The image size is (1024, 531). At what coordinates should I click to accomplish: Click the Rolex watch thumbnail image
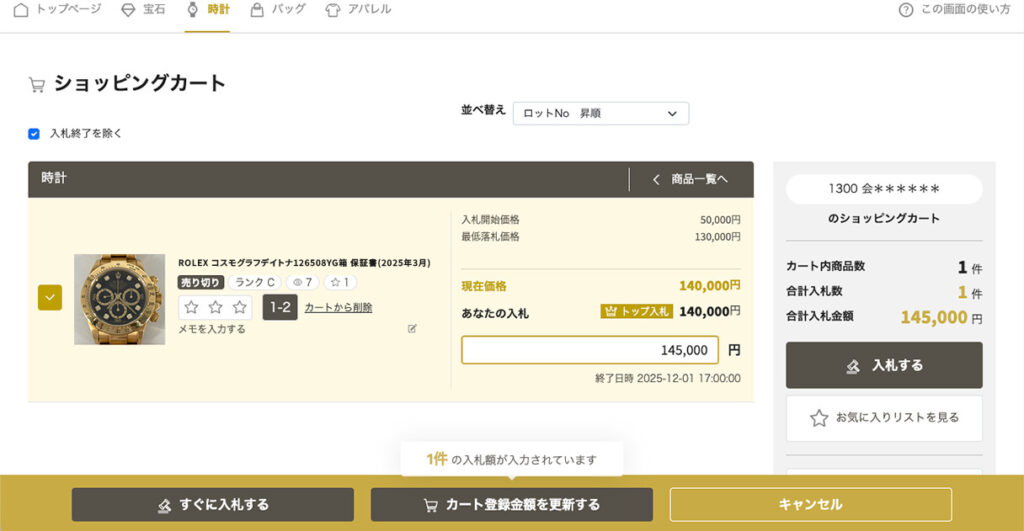pos(119,299)
